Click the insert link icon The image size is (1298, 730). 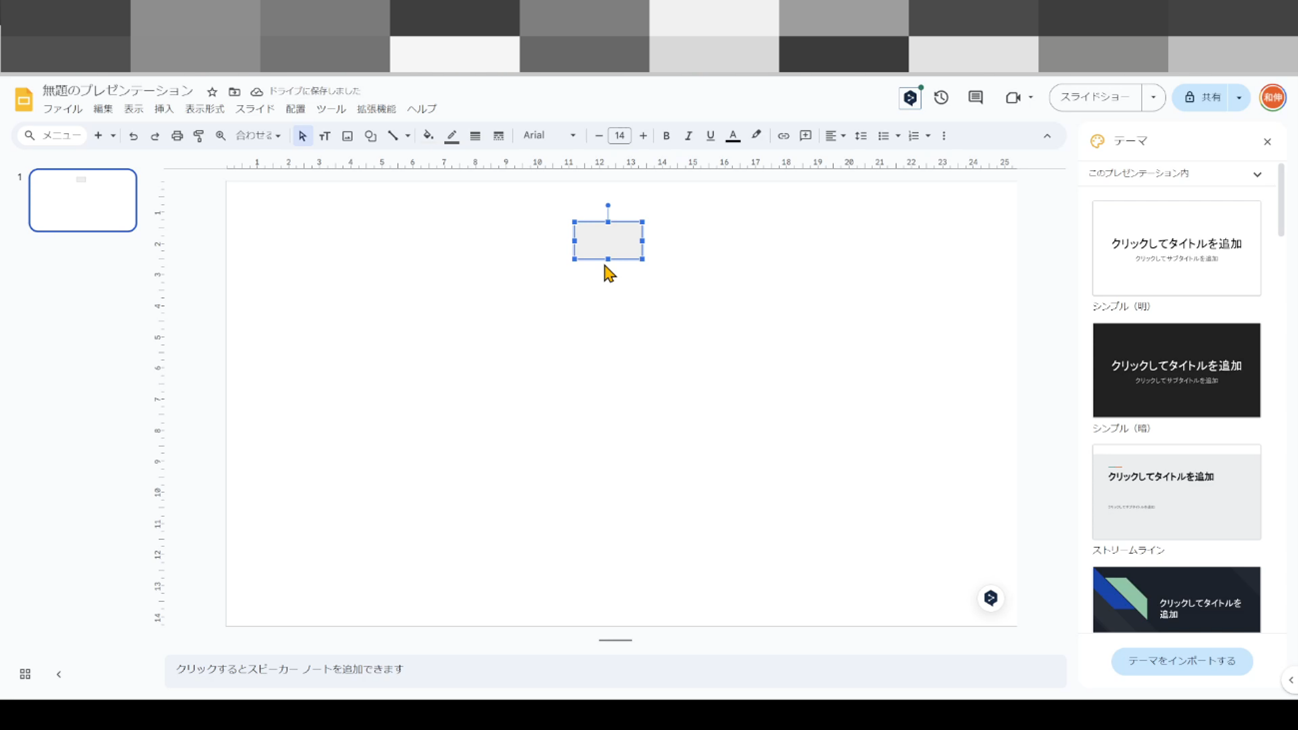click(783, 136)
